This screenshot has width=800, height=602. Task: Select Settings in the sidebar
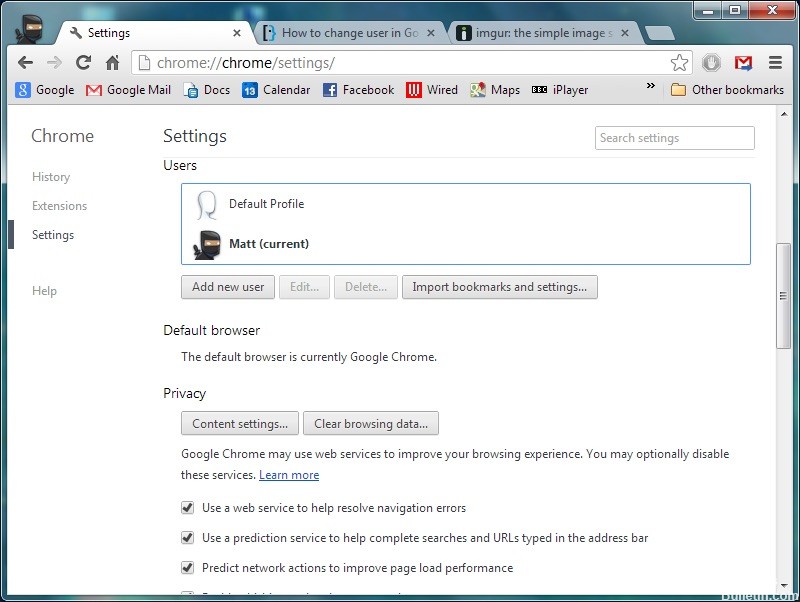coord(53,235)
